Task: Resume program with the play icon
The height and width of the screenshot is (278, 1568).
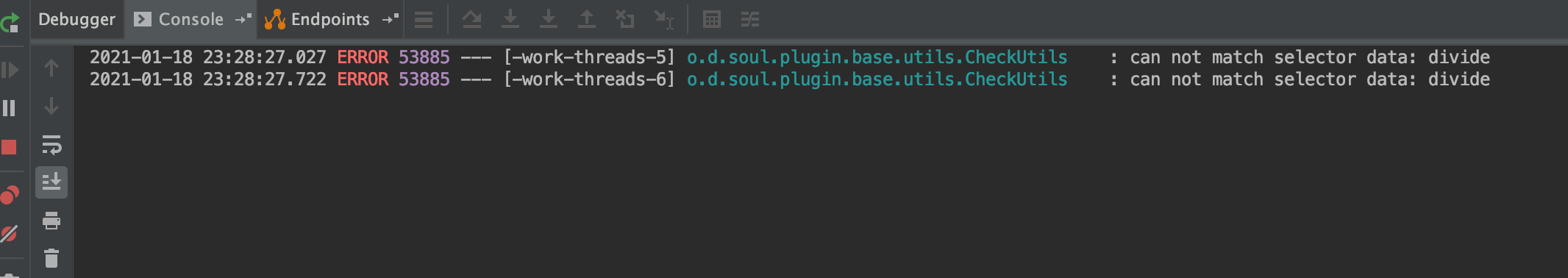Action: click(10, 70)
